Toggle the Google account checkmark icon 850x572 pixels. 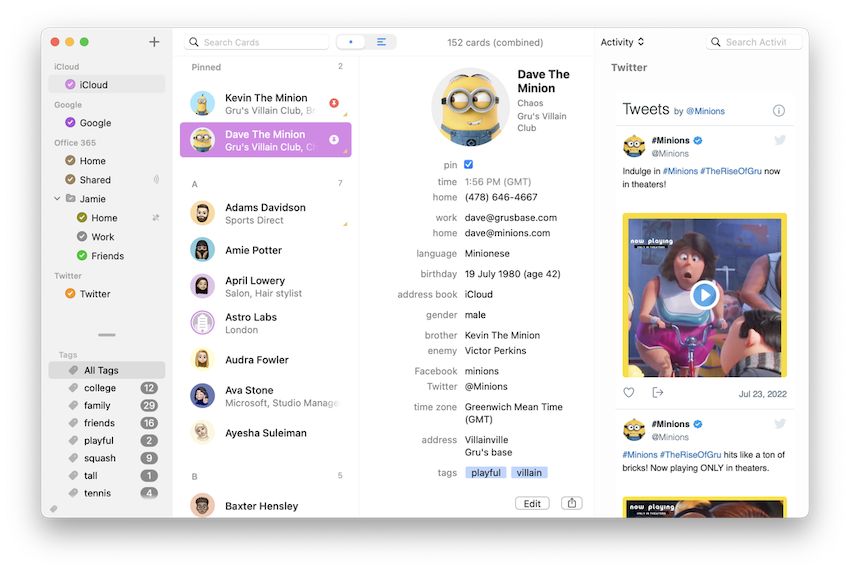click(70, 122)
